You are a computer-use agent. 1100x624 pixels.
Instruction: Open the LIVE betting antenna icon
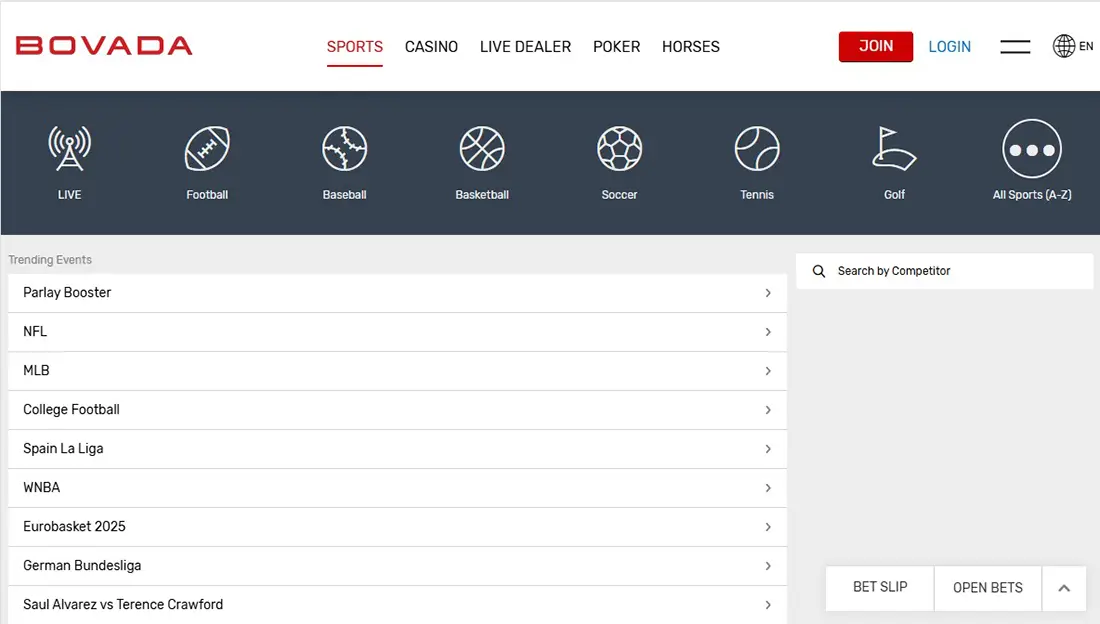coord(70,149)
